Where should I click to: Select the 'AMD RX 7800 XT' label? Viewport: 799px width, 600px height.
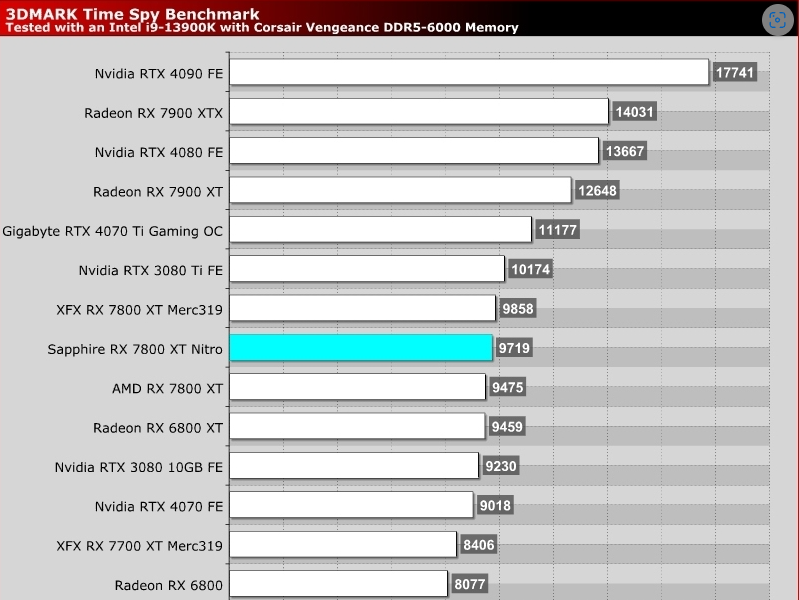point(168,388)
